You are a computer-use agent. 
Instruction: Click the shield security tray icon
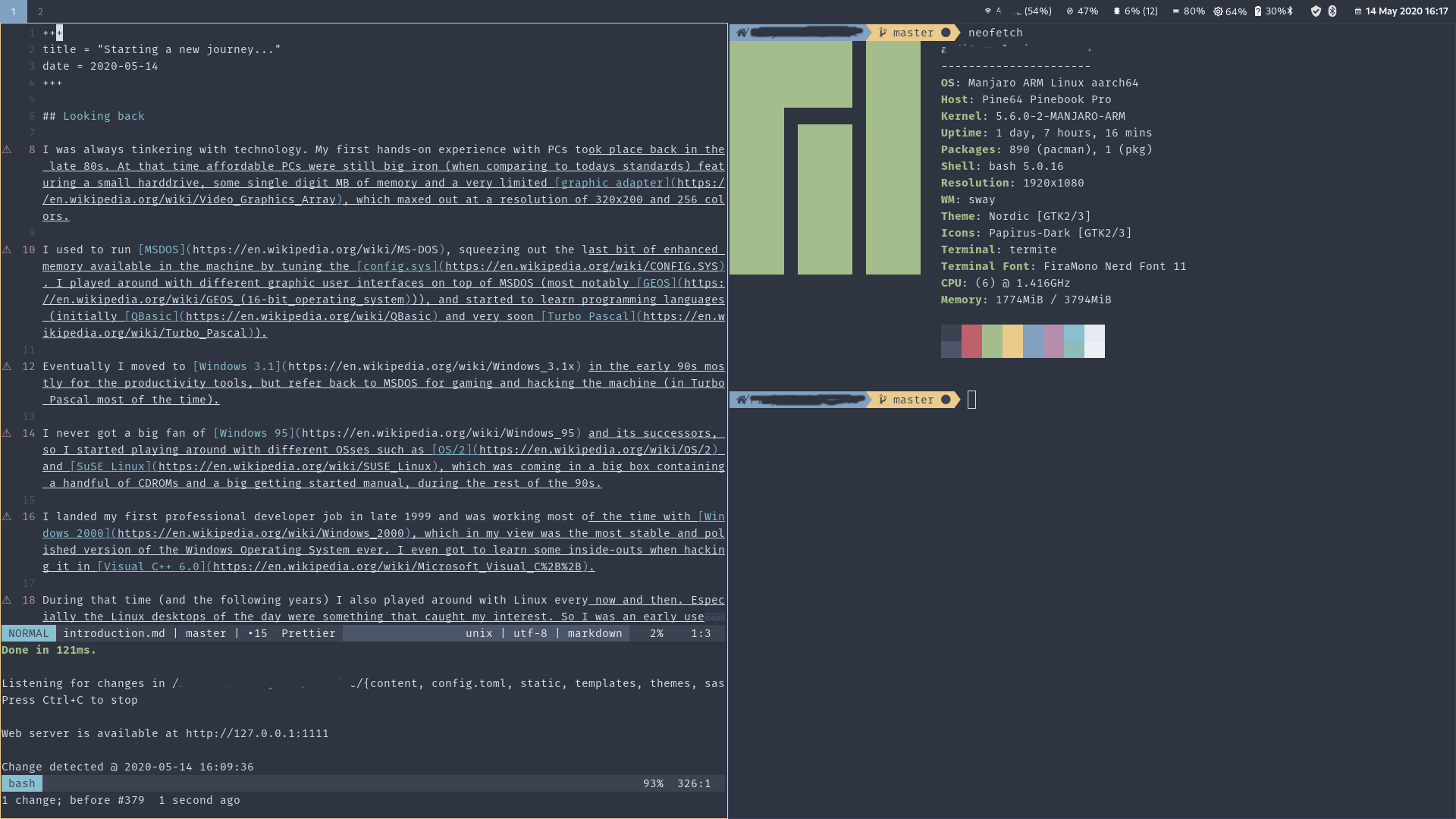pyautogui.click(x=1316, y=11)
